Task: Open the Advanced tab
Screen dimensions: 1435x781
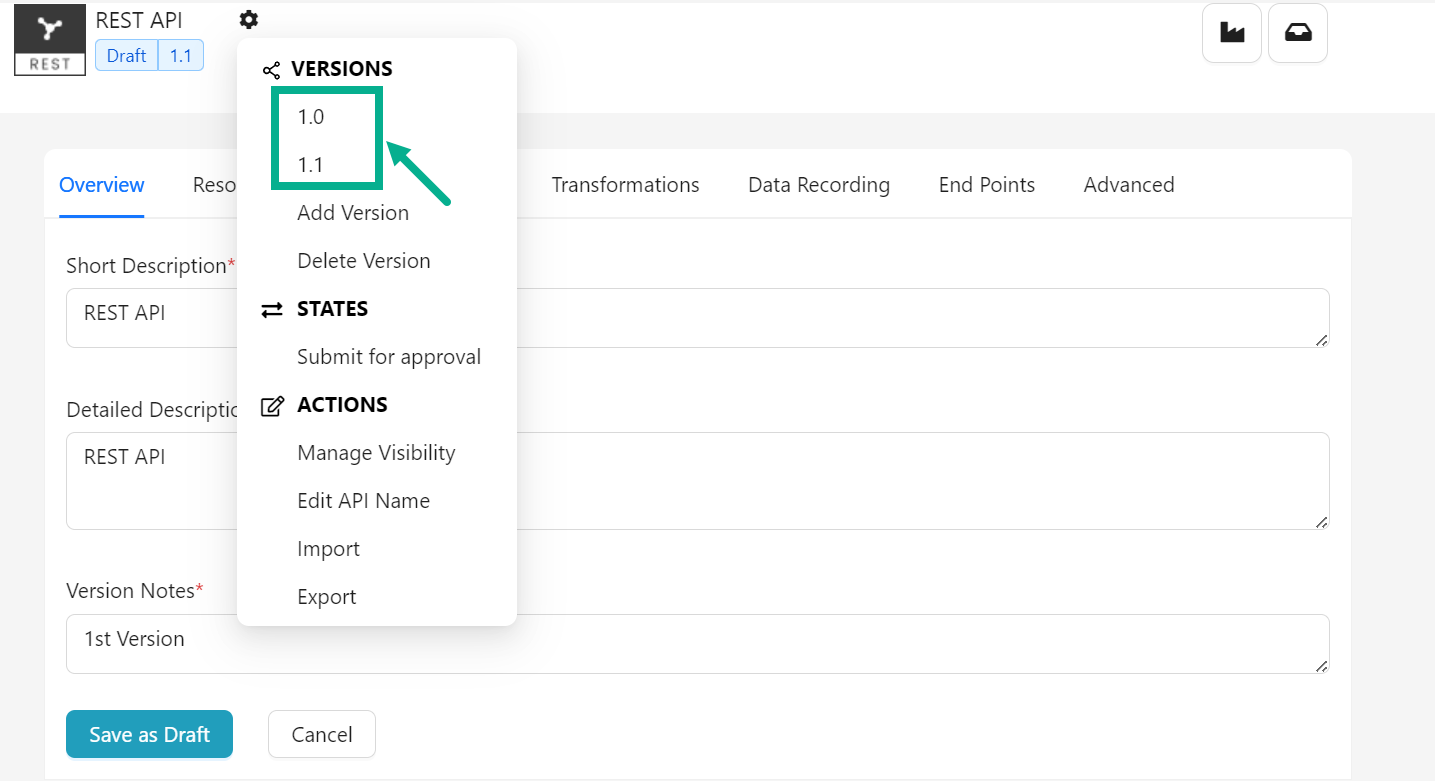Action: [x=1129, y=185]
